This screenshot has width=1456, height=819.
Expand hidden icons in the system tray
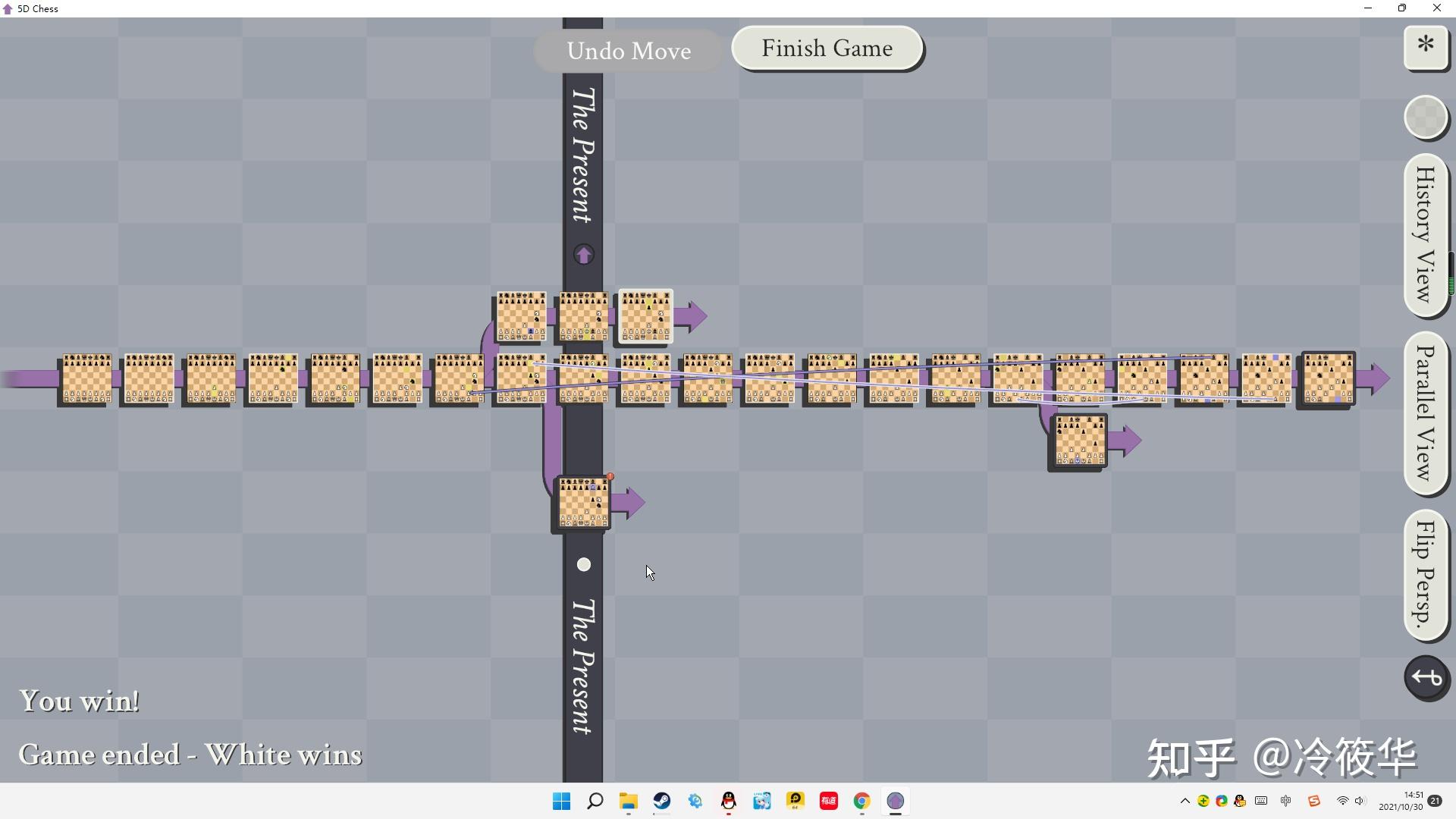click(x=1185, y=802)
